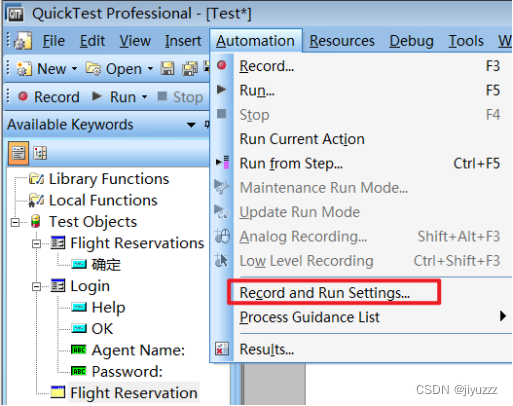Choose Low Level Recording menu entry
The image size is (513, 406).
point(361,261)
